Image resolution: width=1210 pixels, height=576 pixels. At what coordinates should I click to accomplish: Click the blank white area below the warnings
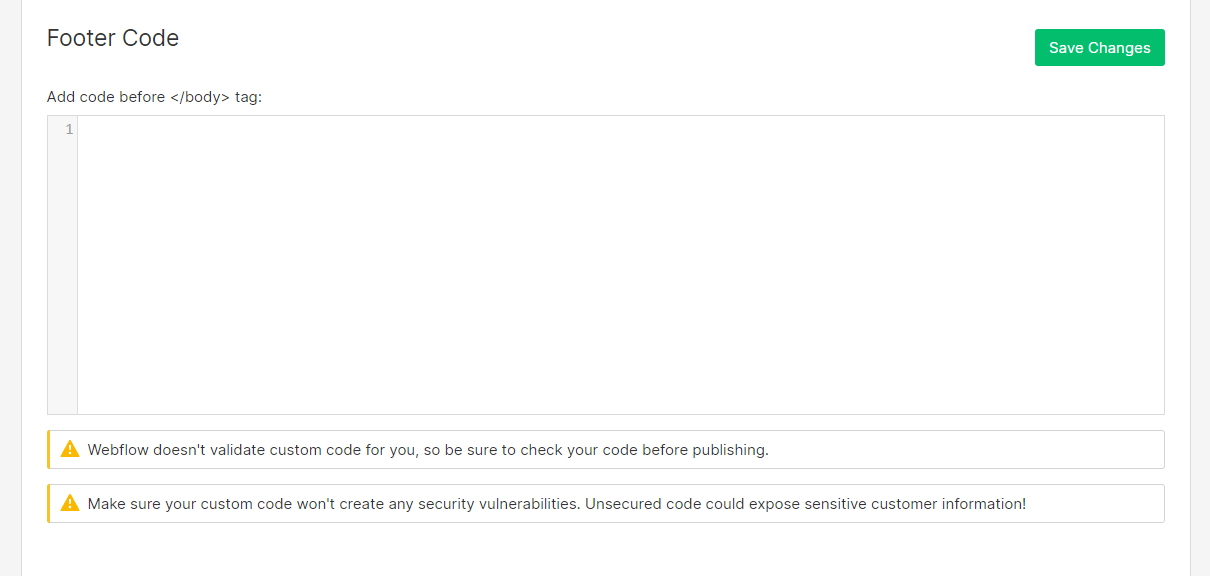[x=605, y=549]
